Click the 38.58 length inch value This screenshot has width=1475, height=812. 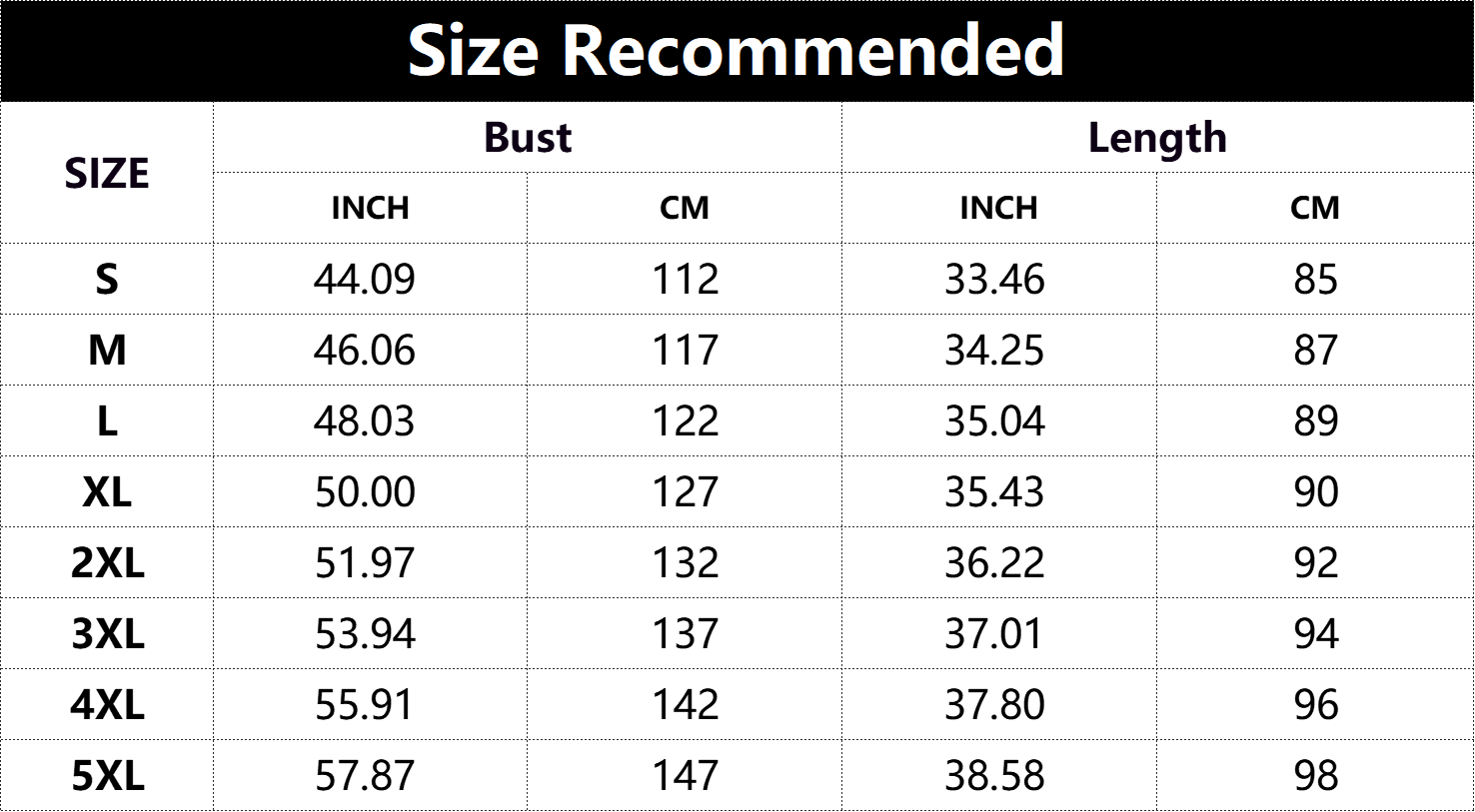994,776
